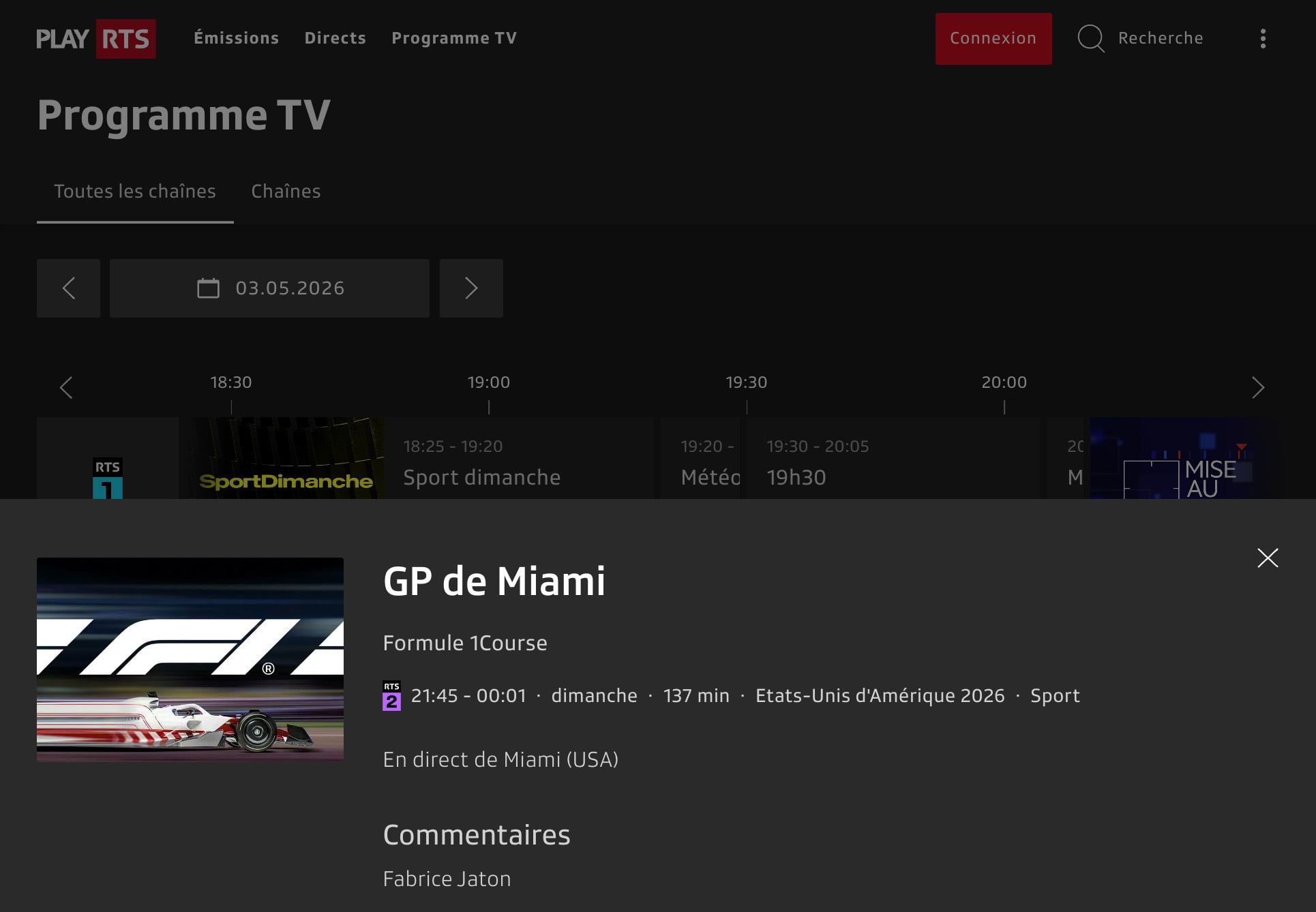Click the En direct de Miami (USA) description
Image resolution: width=1316 pixels, height=912 pixels.
pyautogui.click(x=500, y=760)
